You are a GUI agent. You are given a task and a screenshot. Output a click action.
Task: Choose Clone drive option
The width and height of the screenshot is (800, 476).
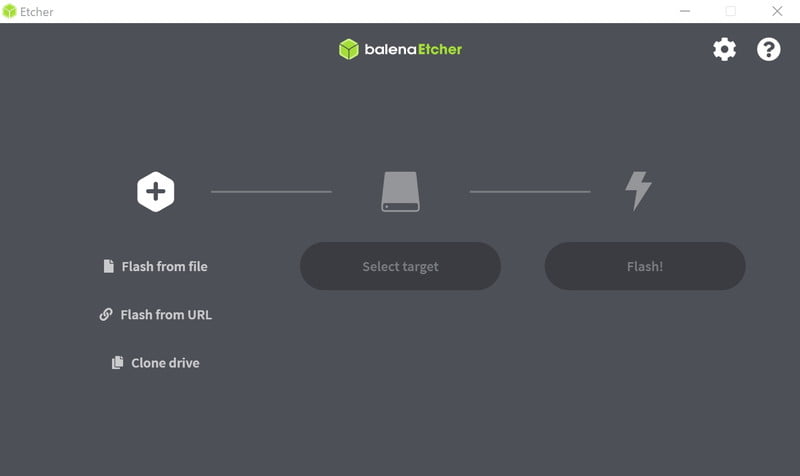[156, 363]
